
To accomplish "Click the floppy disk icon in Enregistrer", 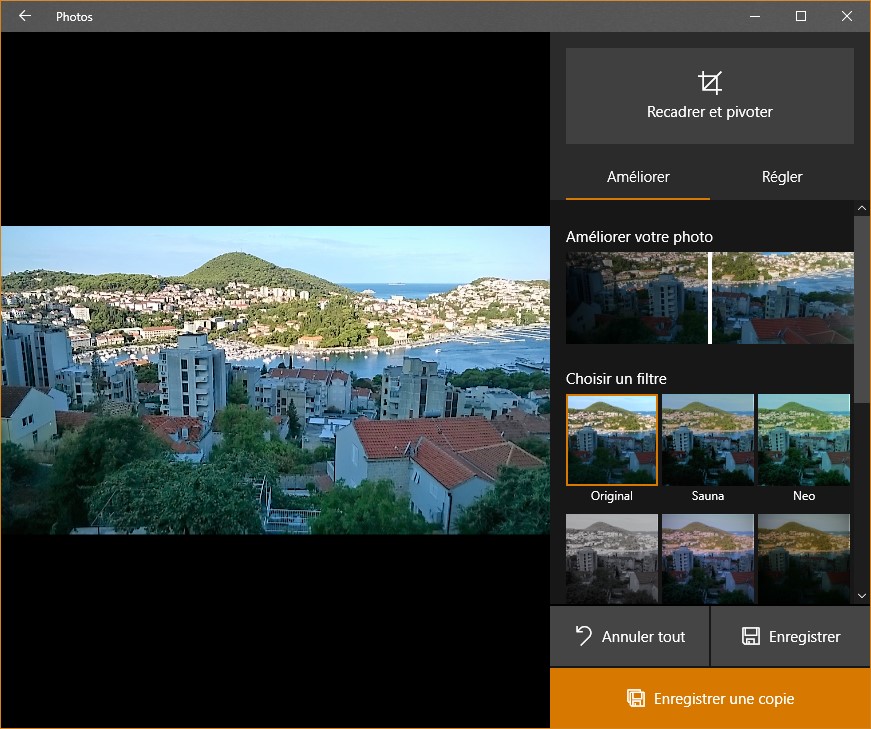I will tap(750, 636).
